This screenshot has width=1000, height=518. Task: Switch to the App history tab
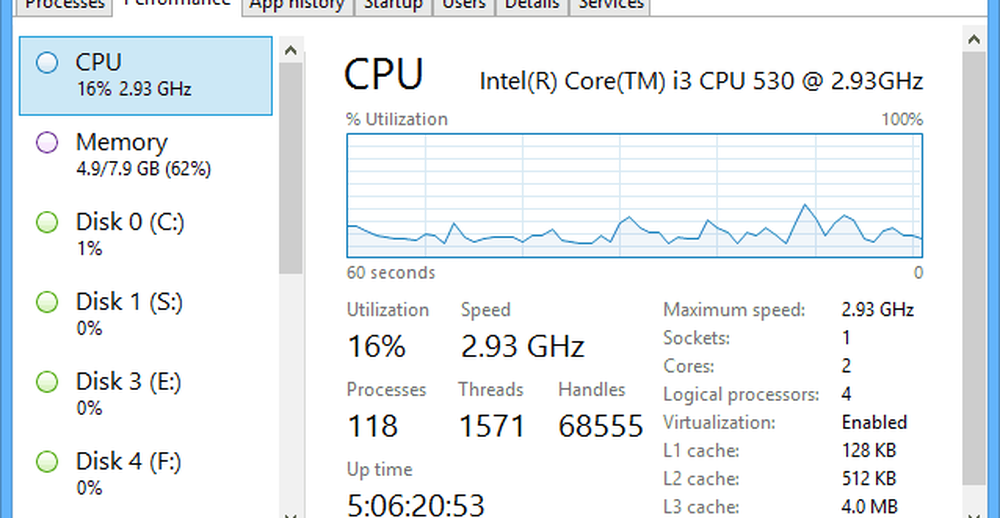pyautogui.click(x=297, y=6)
